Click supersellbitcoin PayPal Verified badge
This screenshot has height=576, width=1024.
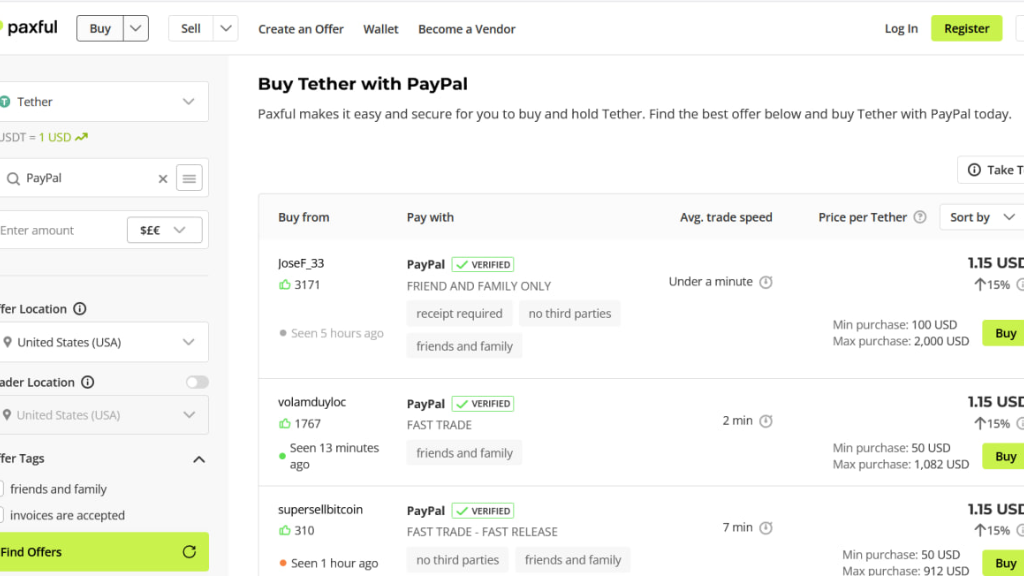click(483, 511)
